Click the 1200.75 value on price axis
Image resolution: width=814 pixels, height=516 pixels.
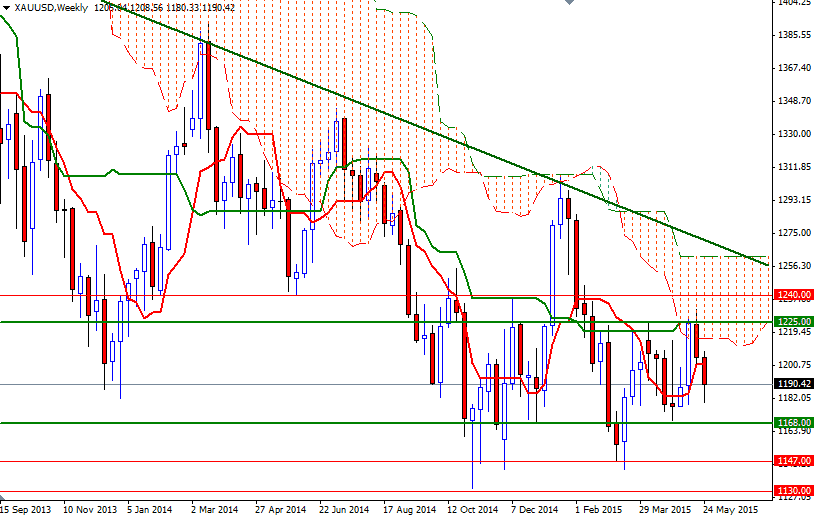pyautogui.click(x=794, y=365)
